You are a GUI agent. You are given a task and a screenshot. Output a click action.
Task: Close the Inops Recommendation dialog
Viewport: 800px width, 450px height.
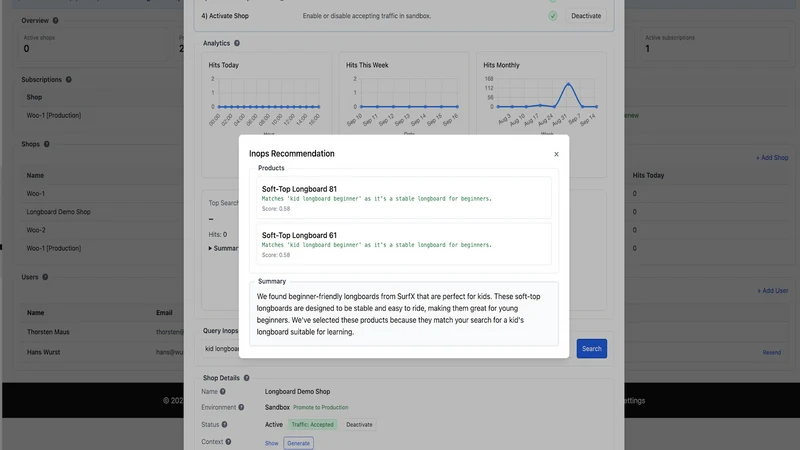pyautogui.click(x=556, y=154)
